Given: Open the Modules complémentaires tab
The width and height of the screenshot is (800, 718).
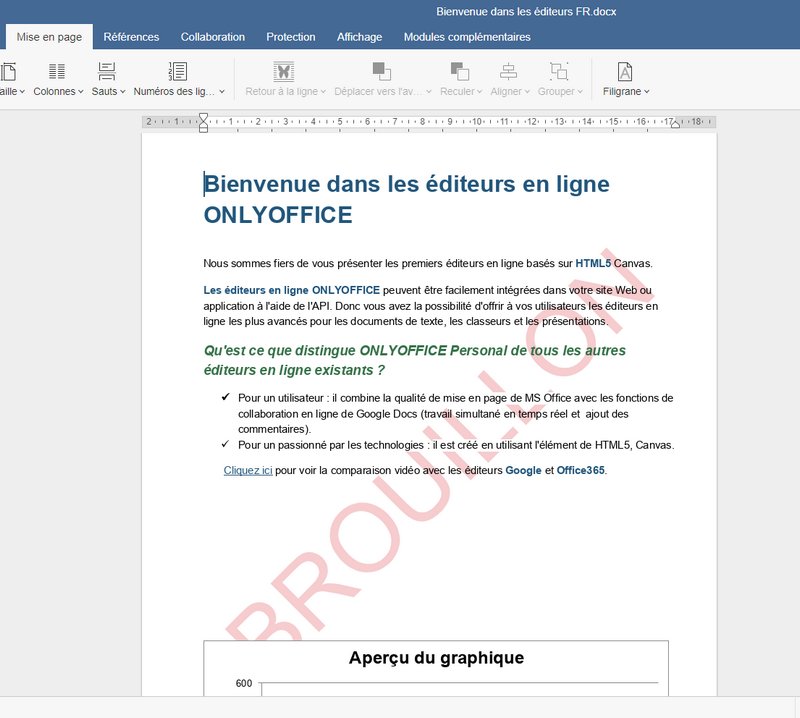Looking at the screenshot, I should point(467,37).
